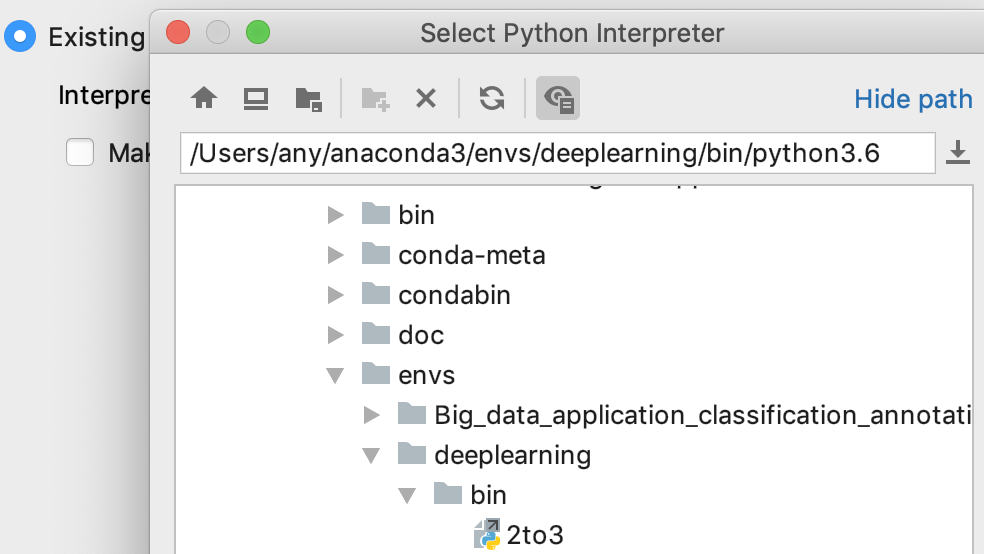
Task: Collapse the envs folder
Action: pyautogui.click(x=337, y=375)
